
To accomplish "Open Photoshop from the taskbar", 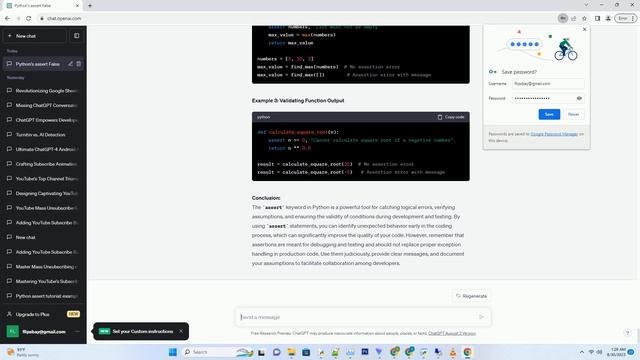I will pos(364,351).
